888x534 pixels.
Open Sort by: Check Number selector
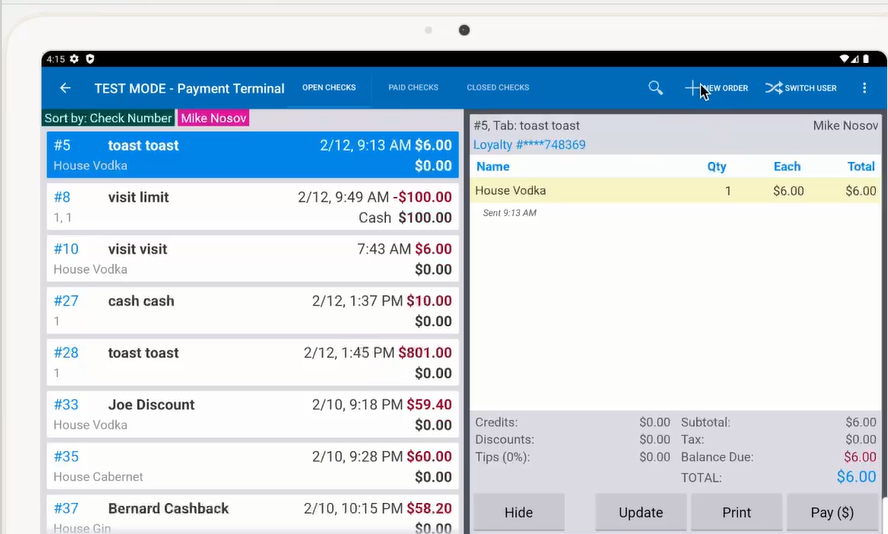click(x=108, y=118)
